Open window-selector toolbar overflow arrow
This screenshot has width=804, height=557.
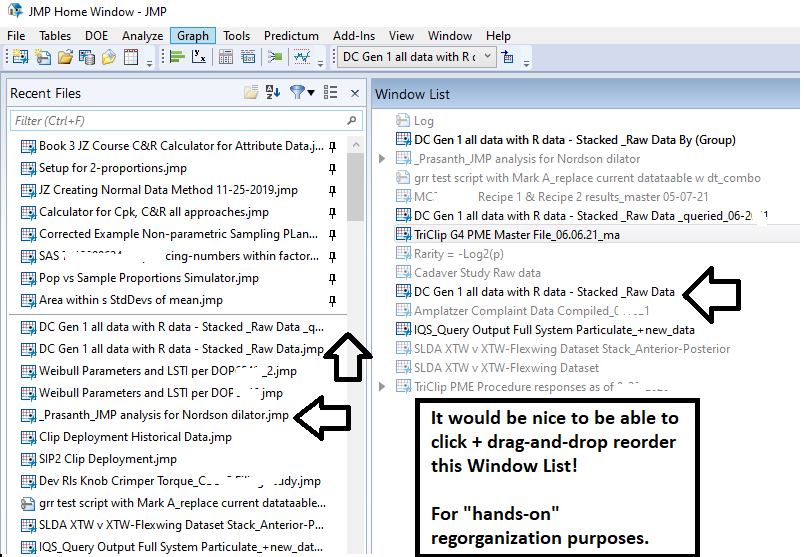click(x=526, y=64)
